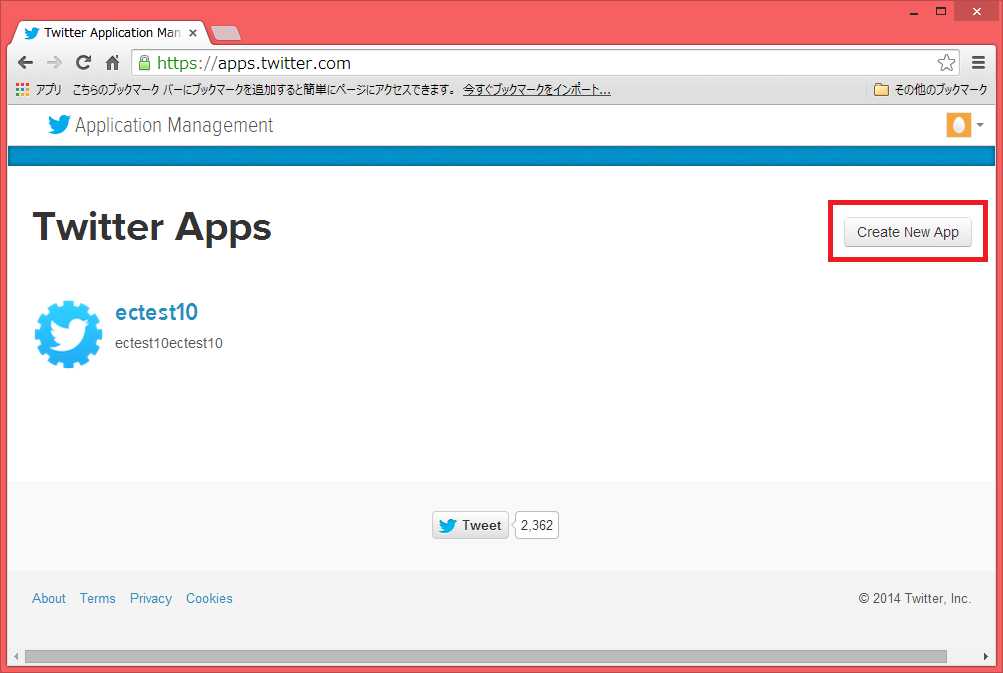Click the Twitter bird logo in header

click(59, 125)
